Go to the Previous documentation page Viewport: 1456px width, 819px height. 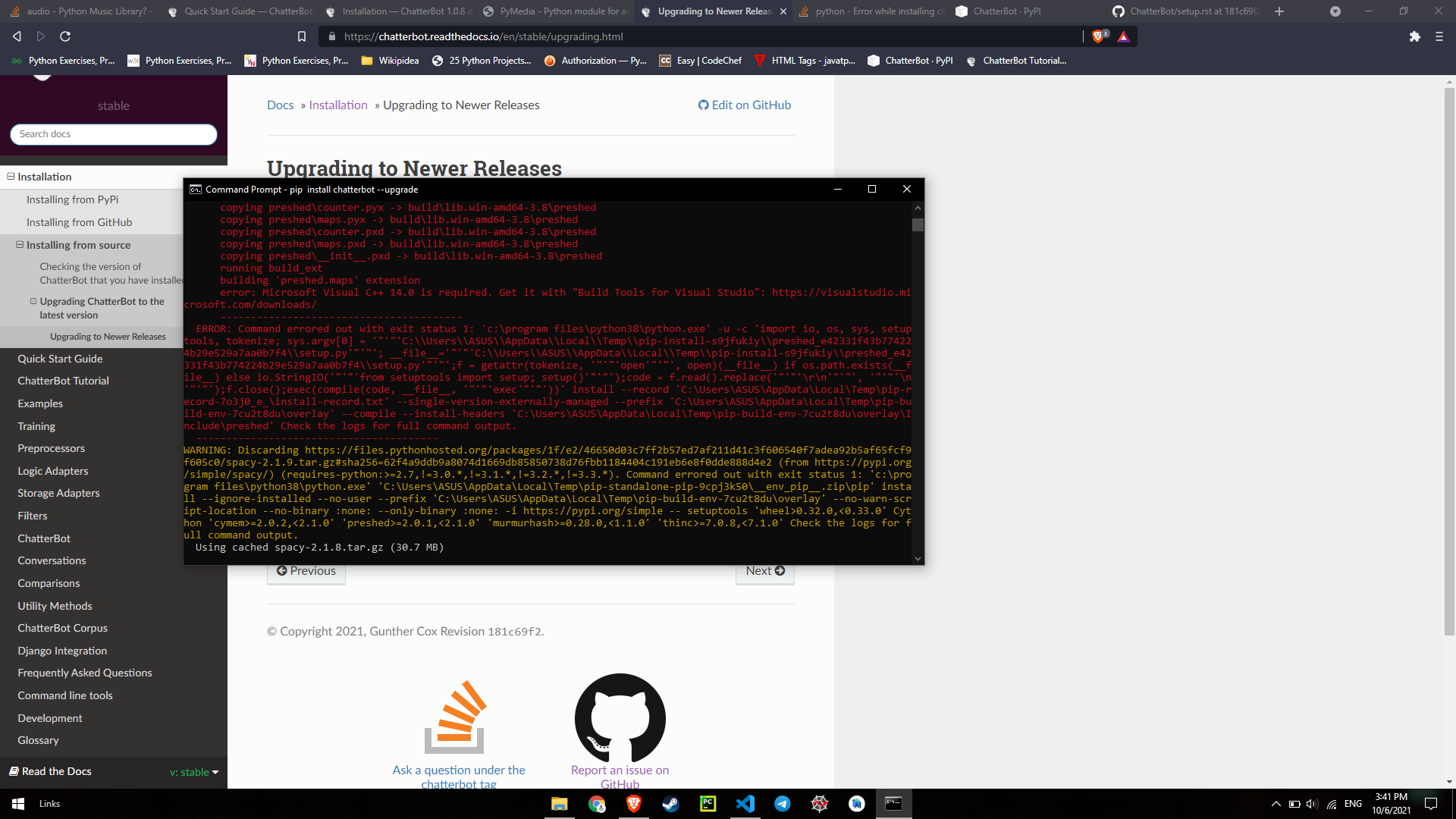pos(306,571)
